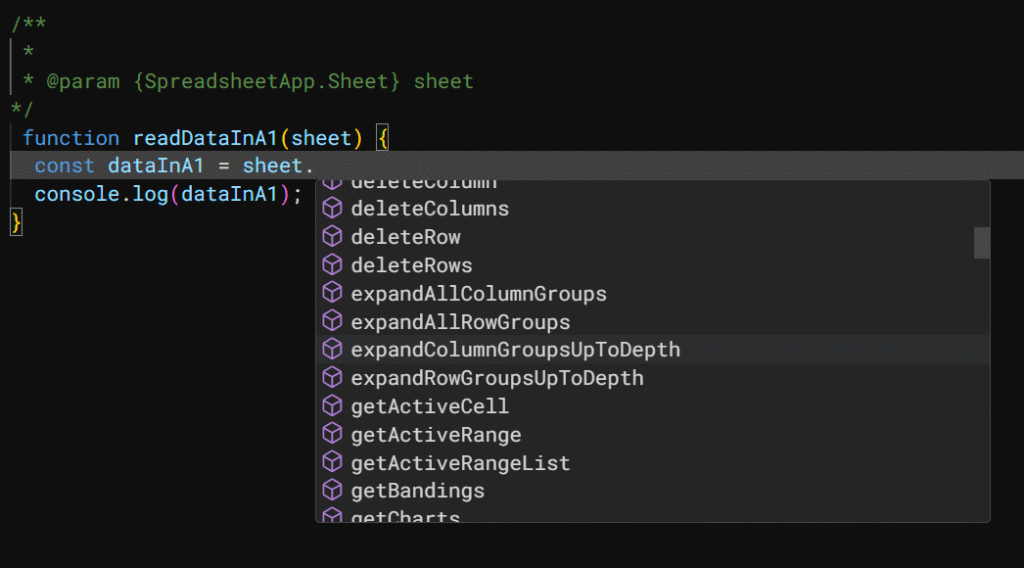Click the sheet parameter in function signature

(x=320, y=138)
